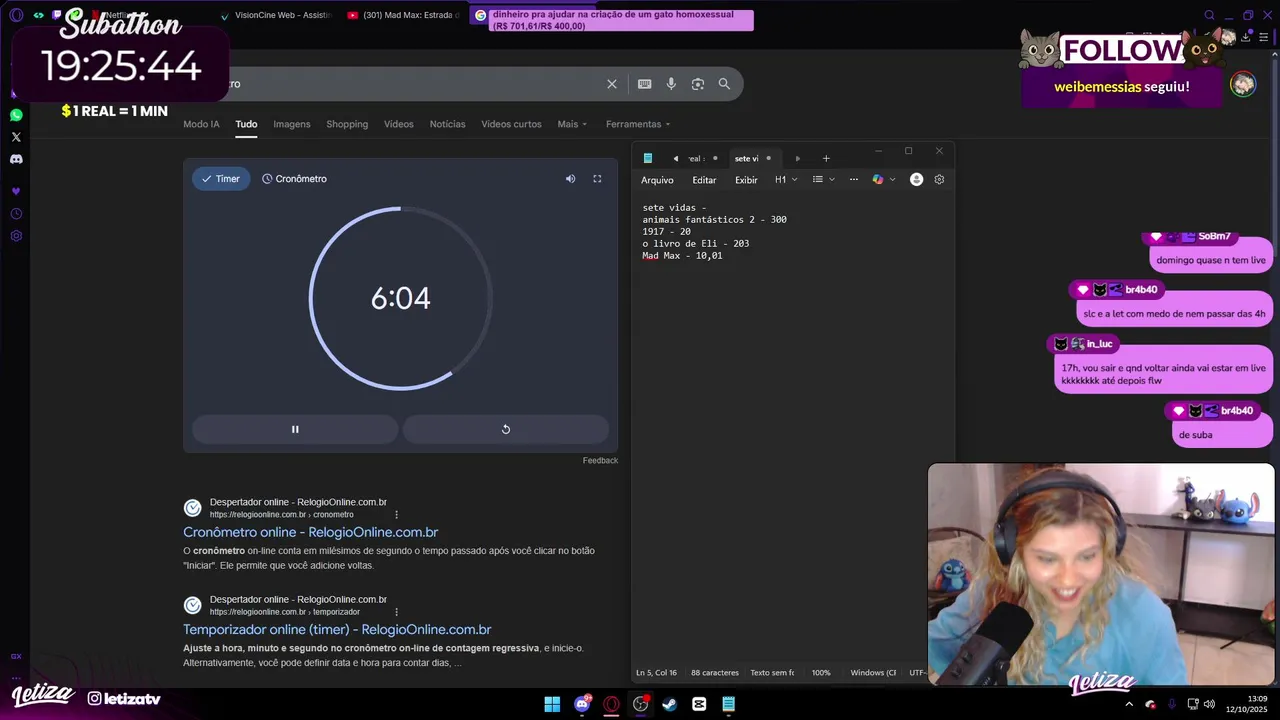The width and height of the screenshot is (1280, 720).
Task: Open the Windows Start menu
Action: pyautogui.click(x=552, y=704)
